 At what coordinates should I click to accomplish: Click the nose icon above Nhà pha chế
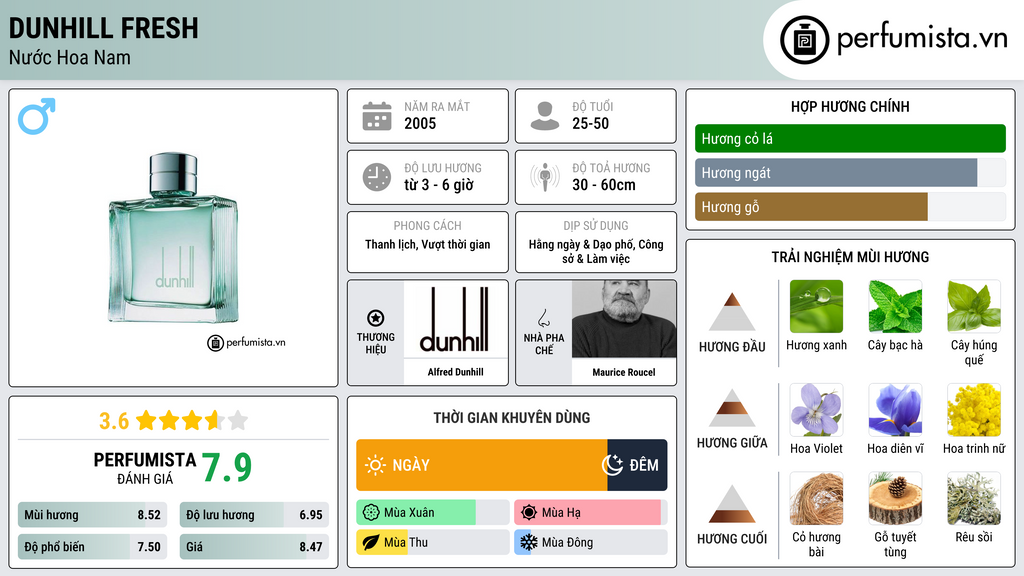tap(543, 318)
